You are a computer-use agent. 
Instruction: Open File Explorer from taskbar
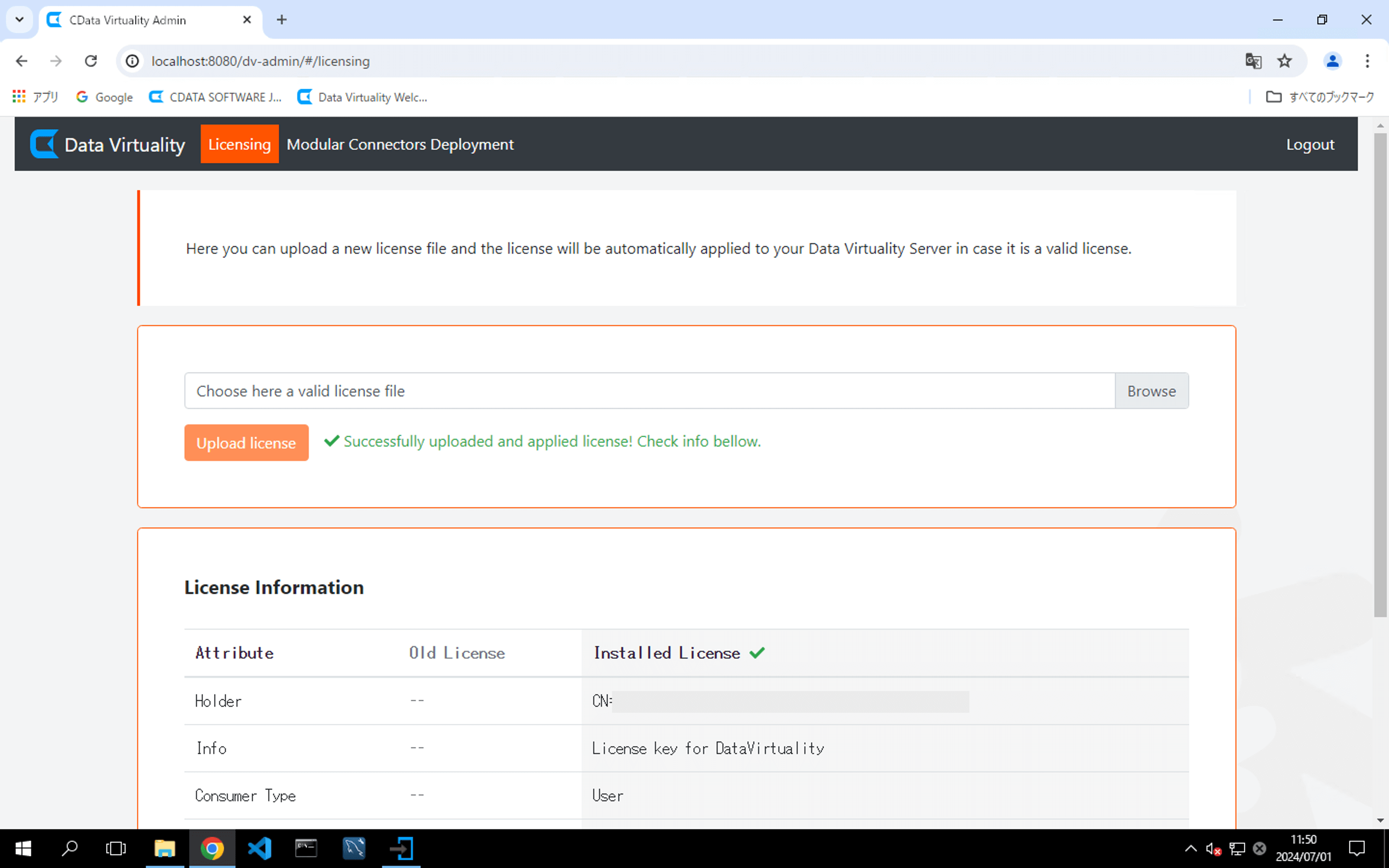165,849
